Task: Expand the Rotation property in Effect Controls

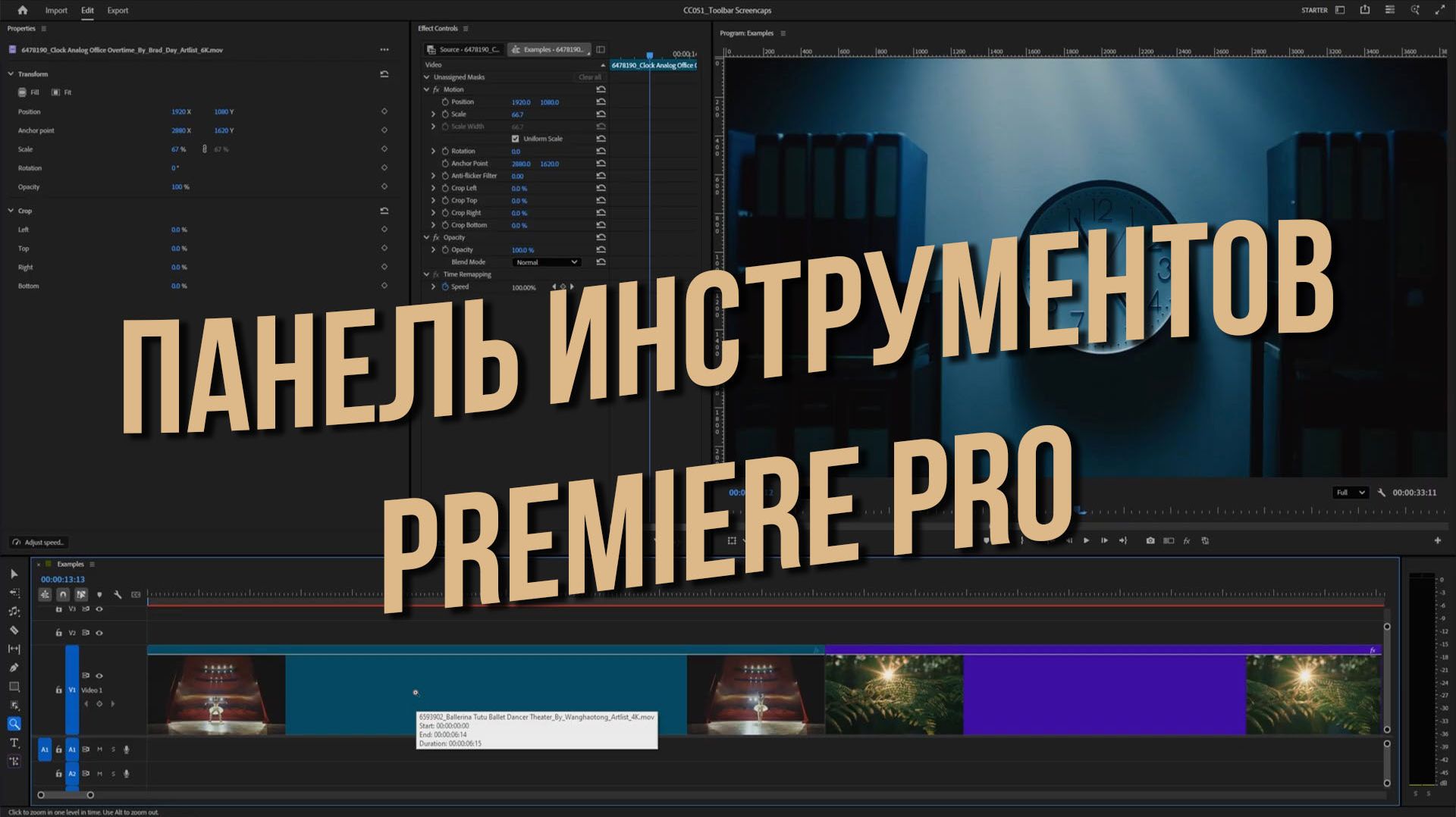Action: (x=433, y=151)
